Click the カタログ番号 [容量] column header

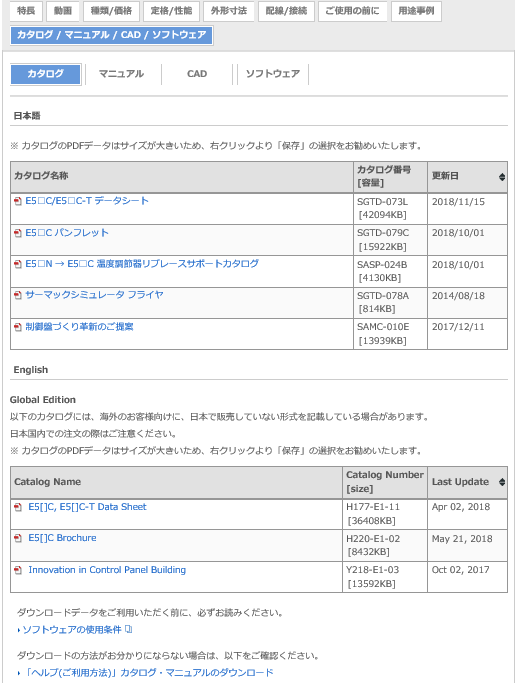[x=390, y=177]
